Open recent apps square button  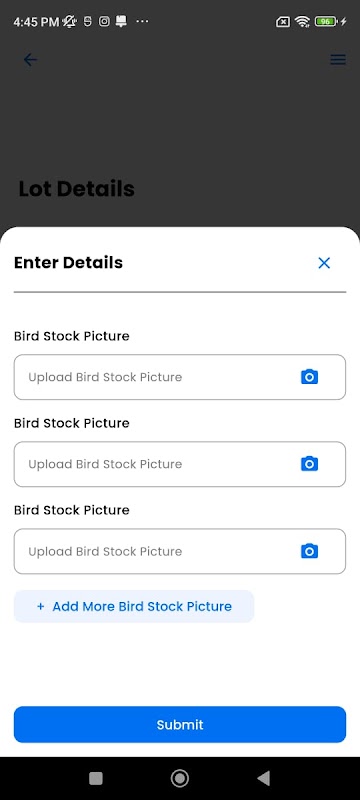click(x=96, y=778)
